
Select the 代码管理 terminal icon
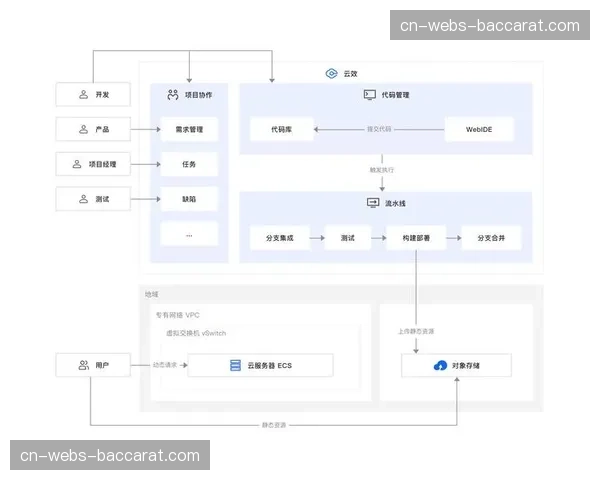click(x=369, y=95)
